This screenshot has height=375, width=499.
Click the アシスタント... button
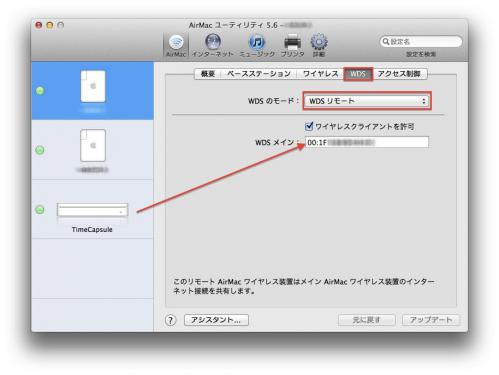coord(216,320)
